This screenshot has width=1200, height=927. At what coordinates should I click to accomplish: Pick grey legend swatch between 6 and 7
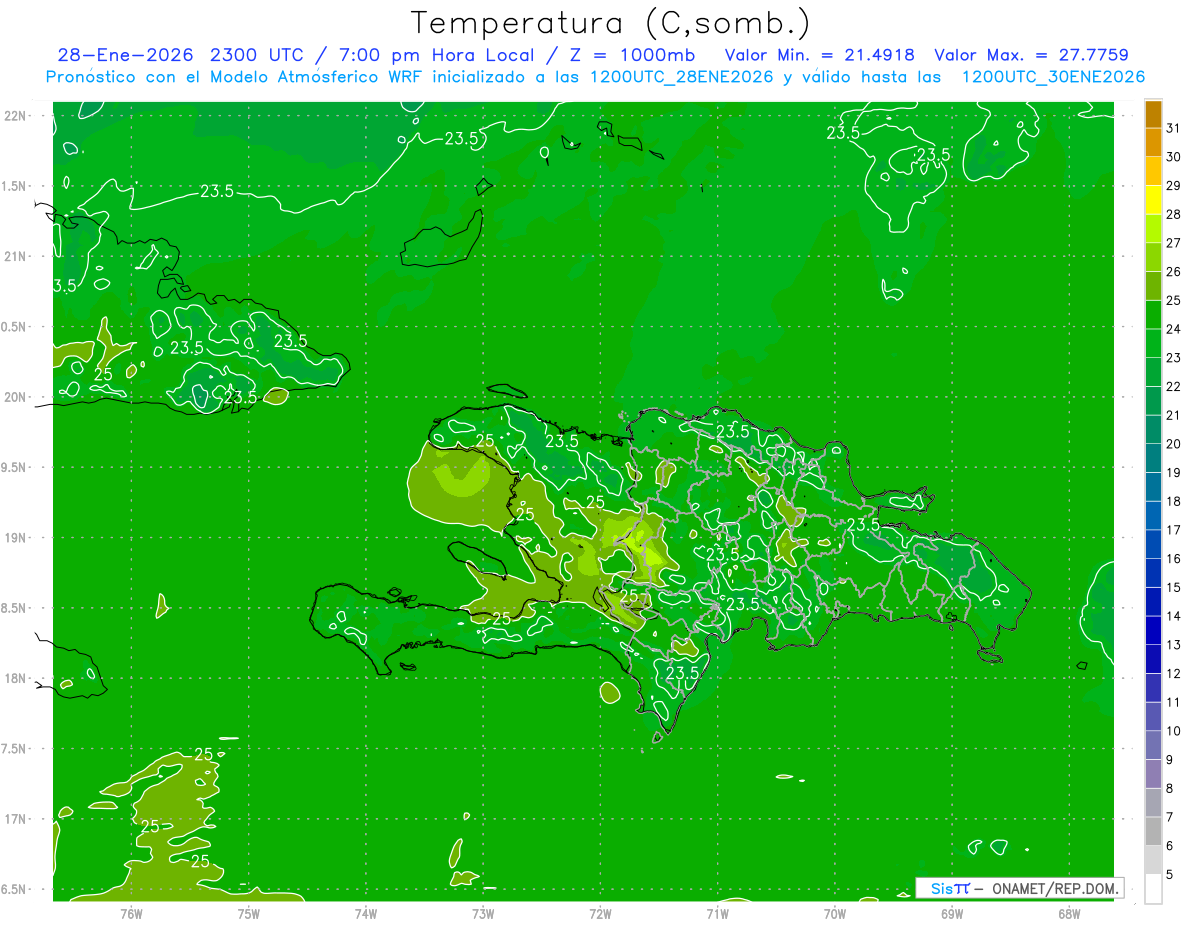point(1153,831)
